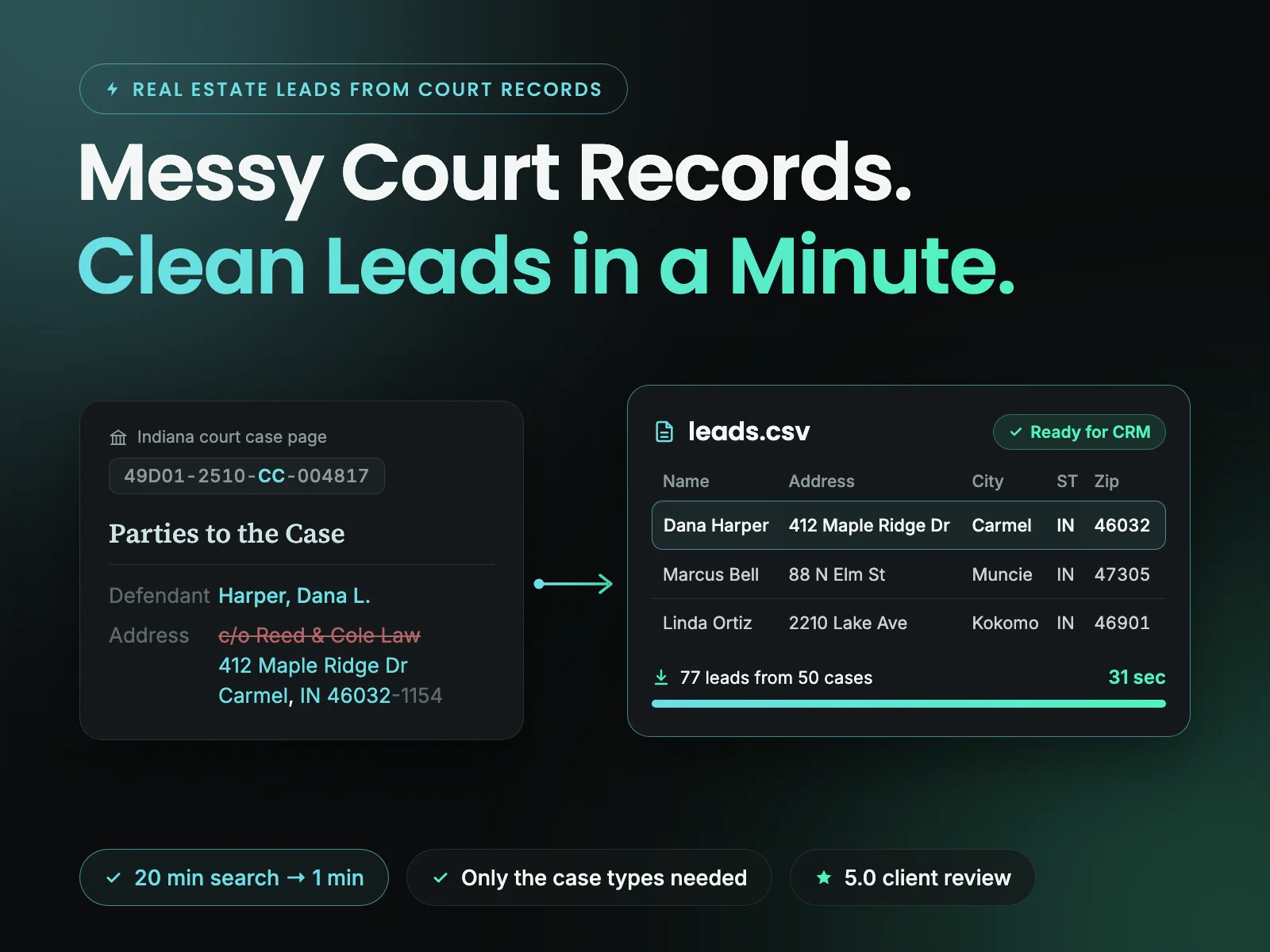The height and width of the screenshot is (952, 1270).
Task: Click the 77 leads from 50 cases text
Action: (x=776, y=678)
